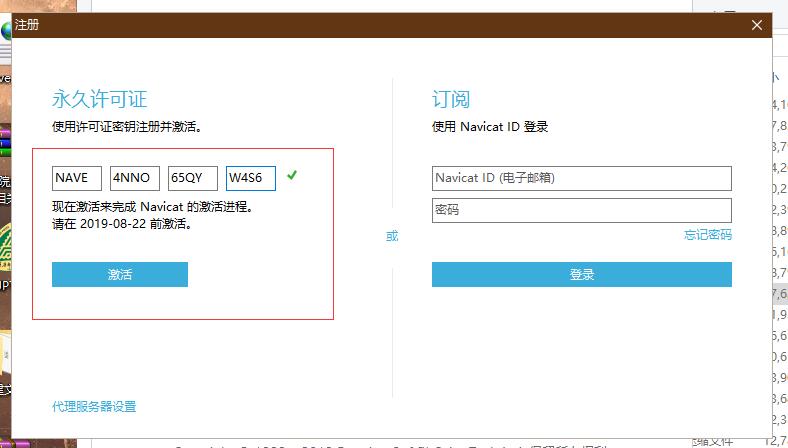
Task: Click the first license key field NAVE
Action: point(77,178)
